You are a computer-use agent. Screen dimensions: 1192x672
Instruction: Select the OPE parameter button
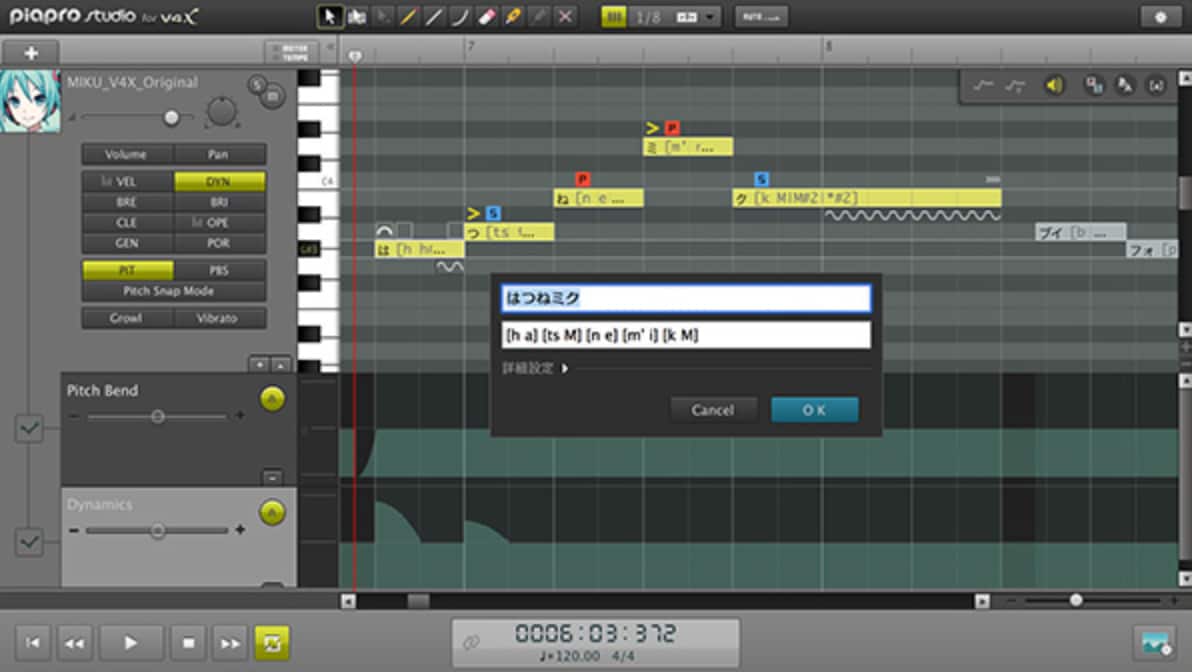pos(219,223)
